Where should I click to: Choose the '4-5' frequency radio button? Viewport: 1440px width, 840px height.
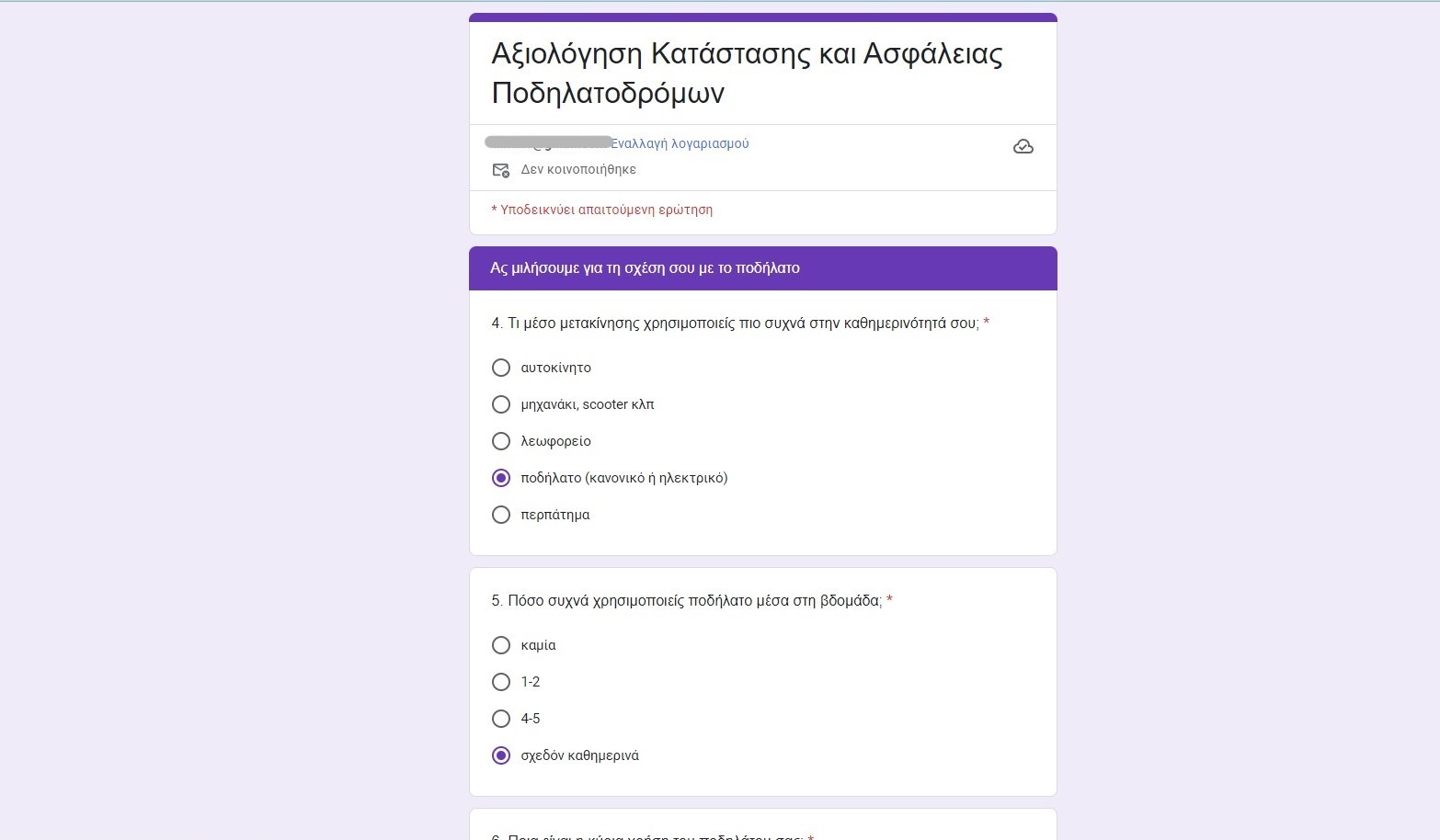click(x=501, y=719)
